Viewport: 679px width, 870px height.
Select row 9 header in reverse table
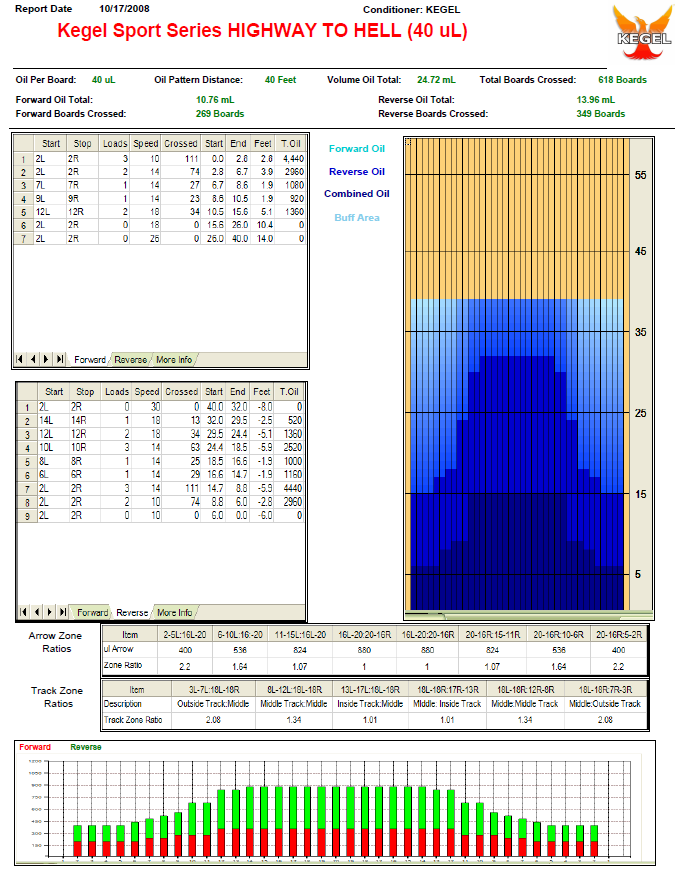27,515
